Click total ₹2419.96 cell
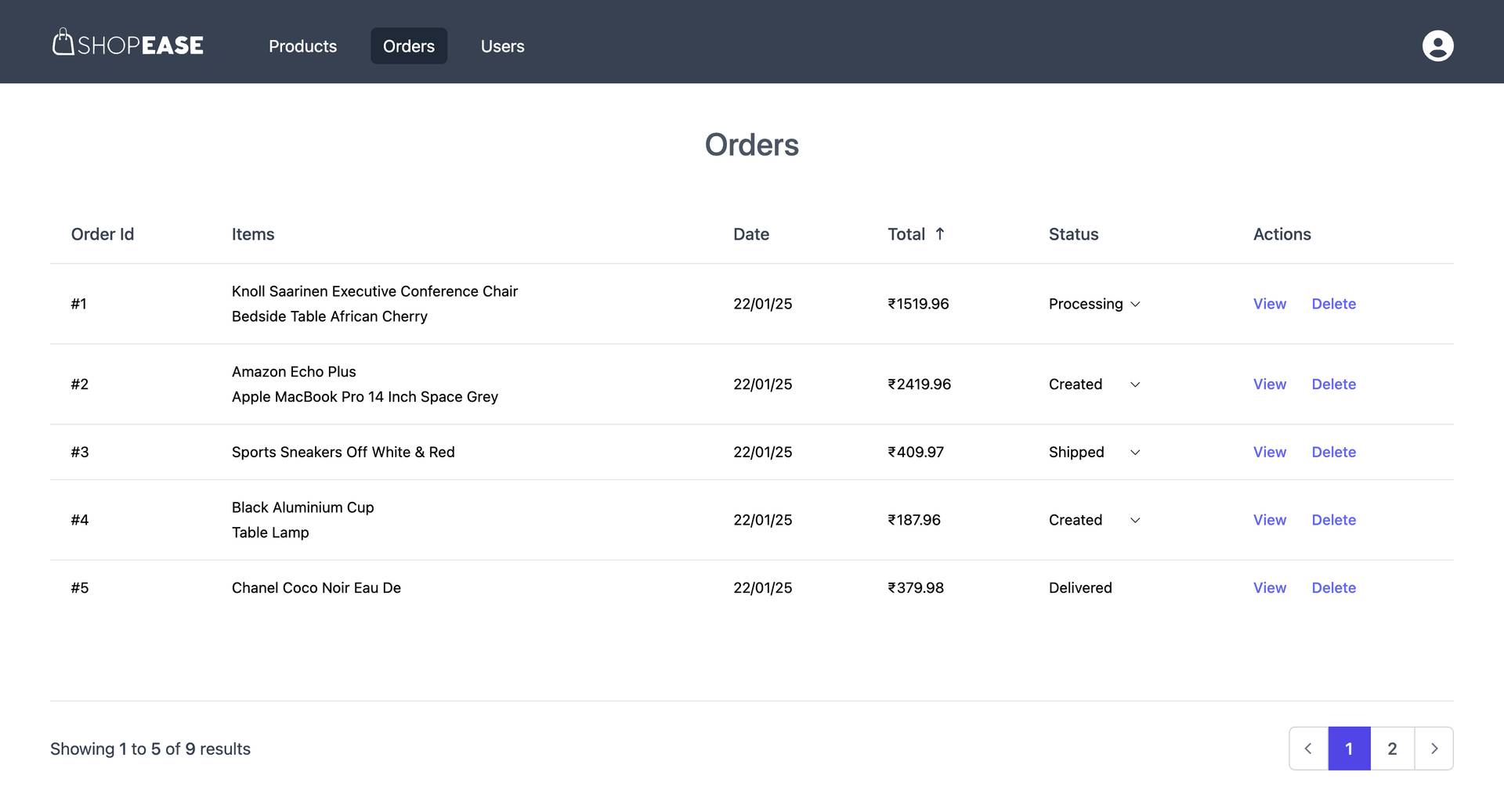The image size is (1504, 812). pyautogui.click(x=919, y=384)
